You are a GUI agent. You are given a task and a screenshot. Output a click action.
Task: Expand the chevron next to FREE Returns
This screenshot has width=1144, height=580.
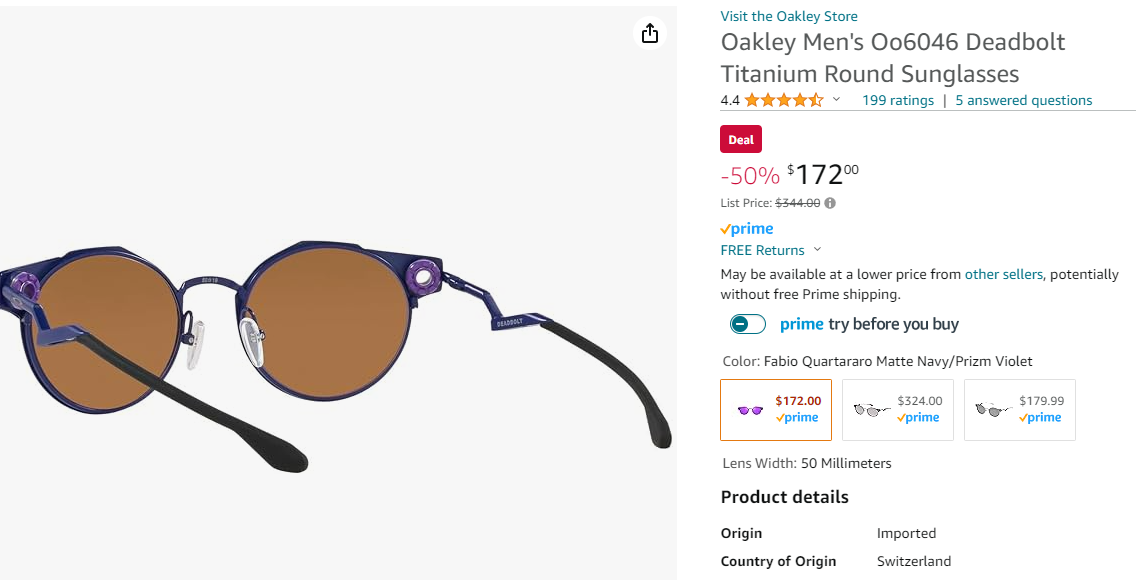point(817,250)
